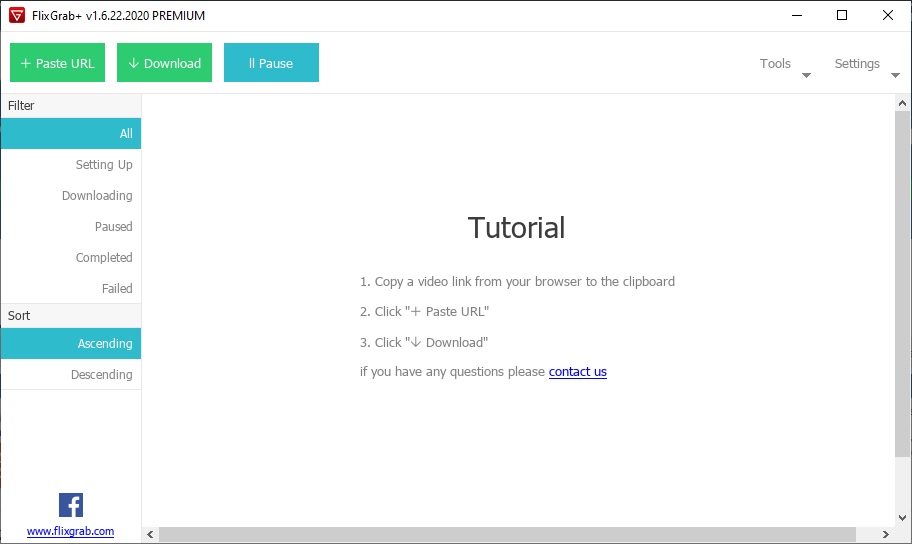Screen dimensions: 912x544
Task: Filter by Setting Up
Action: tap(71, 165)
